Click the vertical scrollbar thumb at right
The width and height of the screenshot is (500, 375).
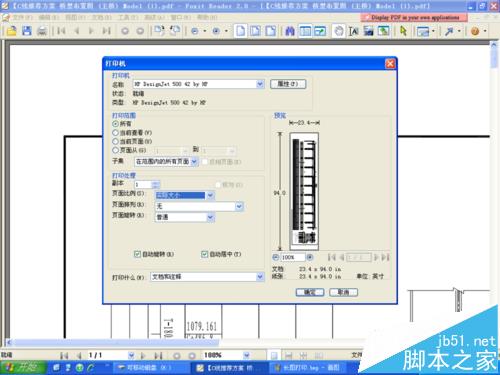click(494, 58)
